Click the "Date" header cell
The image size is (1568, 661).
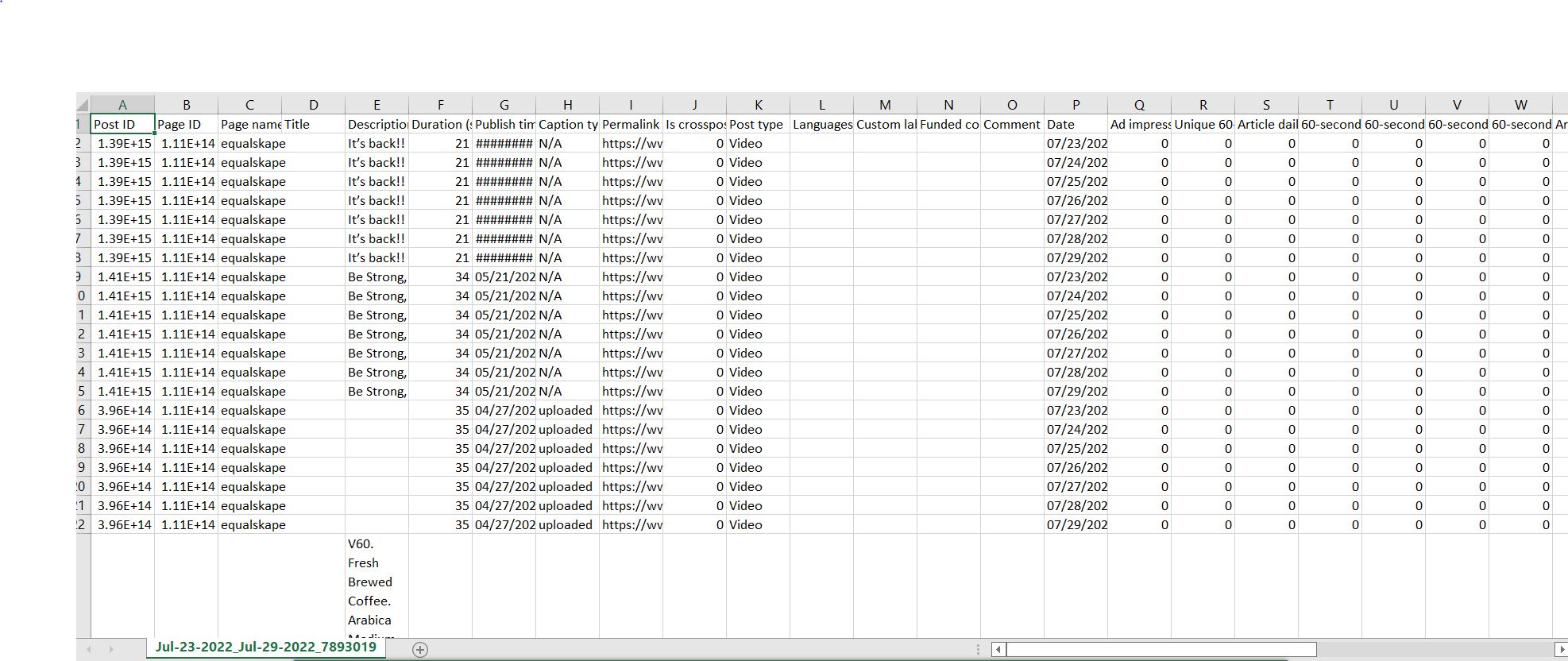tap(1076, 124)
